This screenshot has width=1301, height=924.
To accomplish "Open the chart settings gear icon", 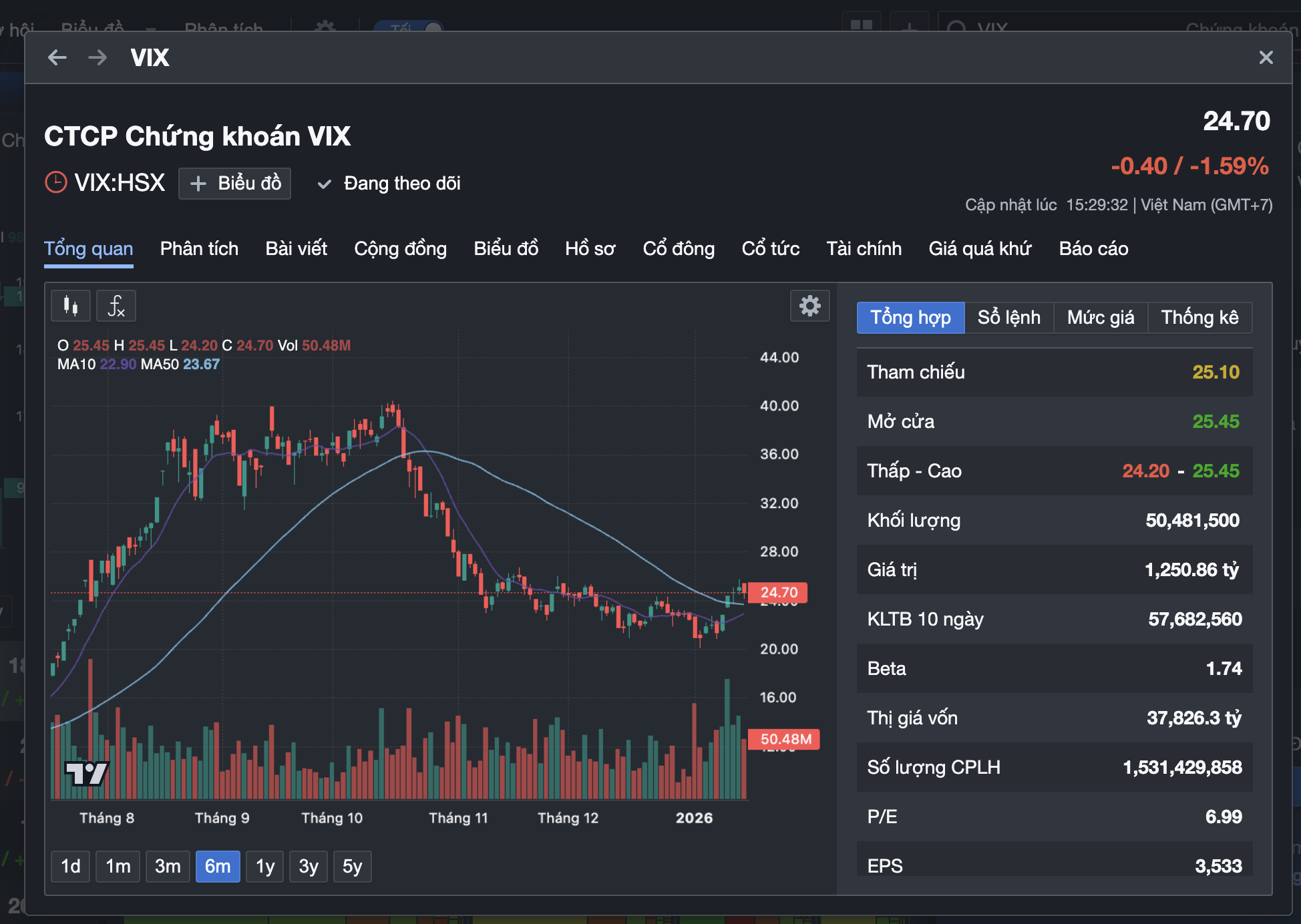I will 809,306.
